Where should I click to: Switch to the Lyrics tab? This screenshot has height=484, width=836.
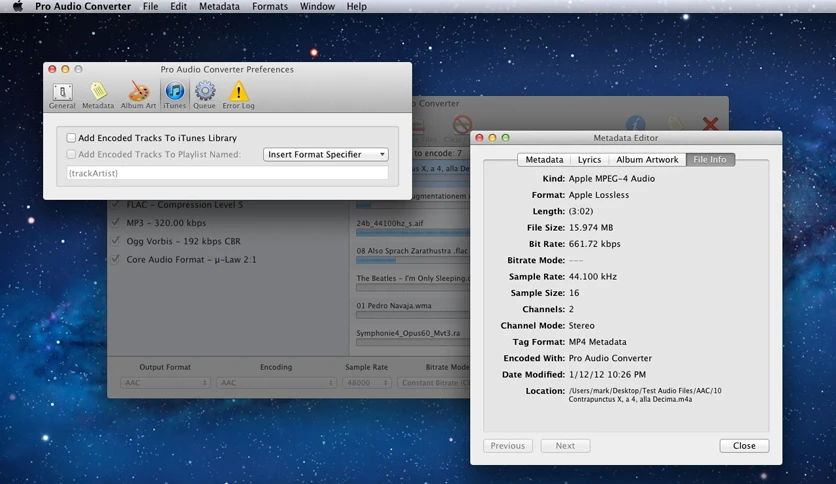point(589,160)
